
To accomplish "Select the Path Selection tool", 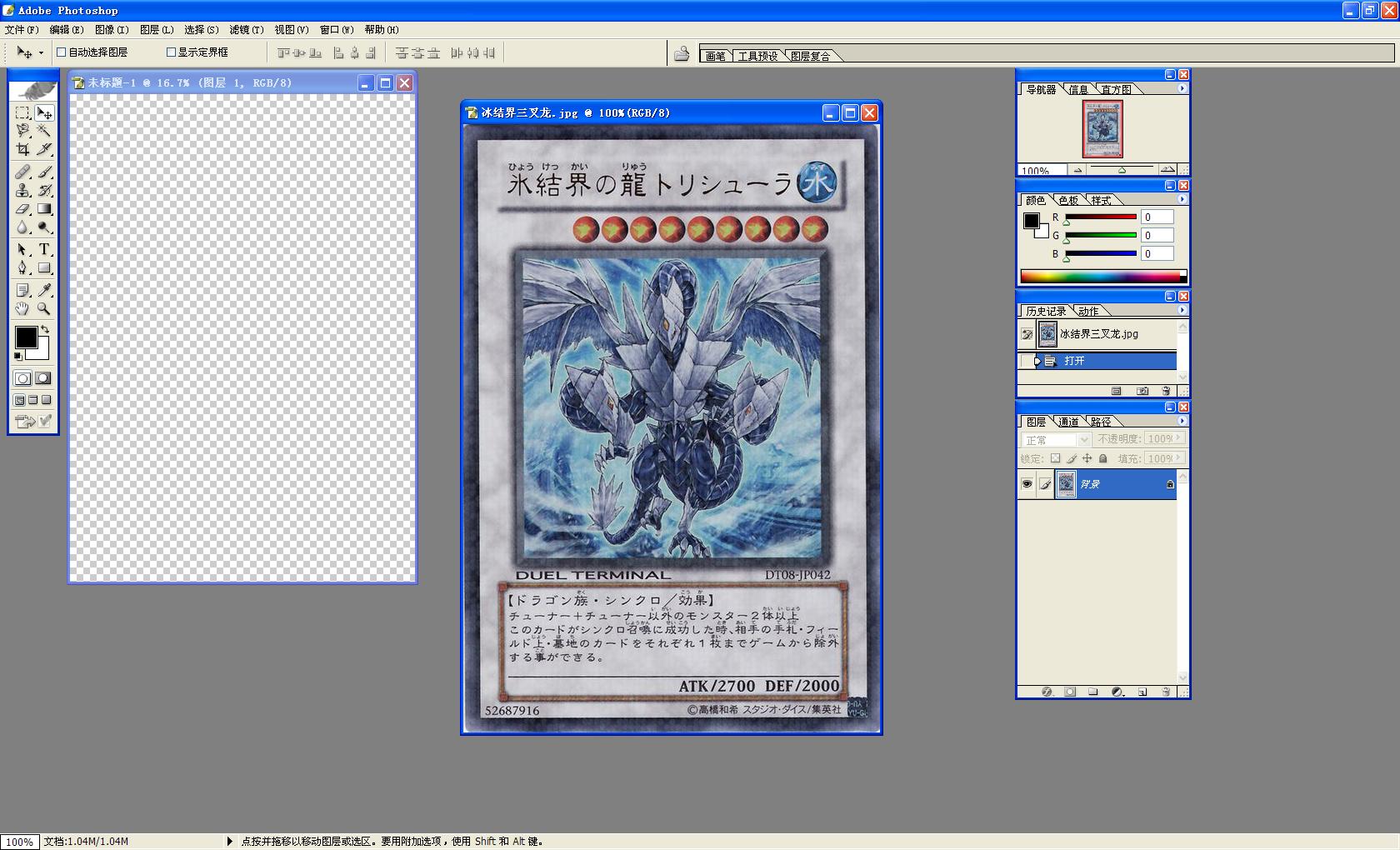I will point(22,249).
